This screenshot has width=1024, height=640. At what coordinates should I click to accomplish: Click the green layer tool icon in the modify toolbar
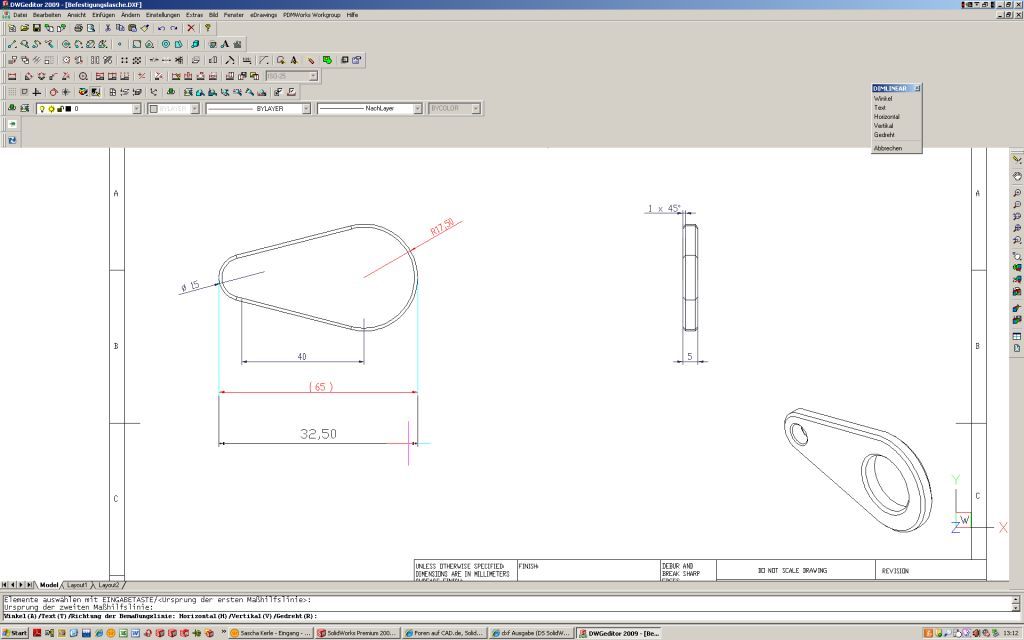pos(327,60)
